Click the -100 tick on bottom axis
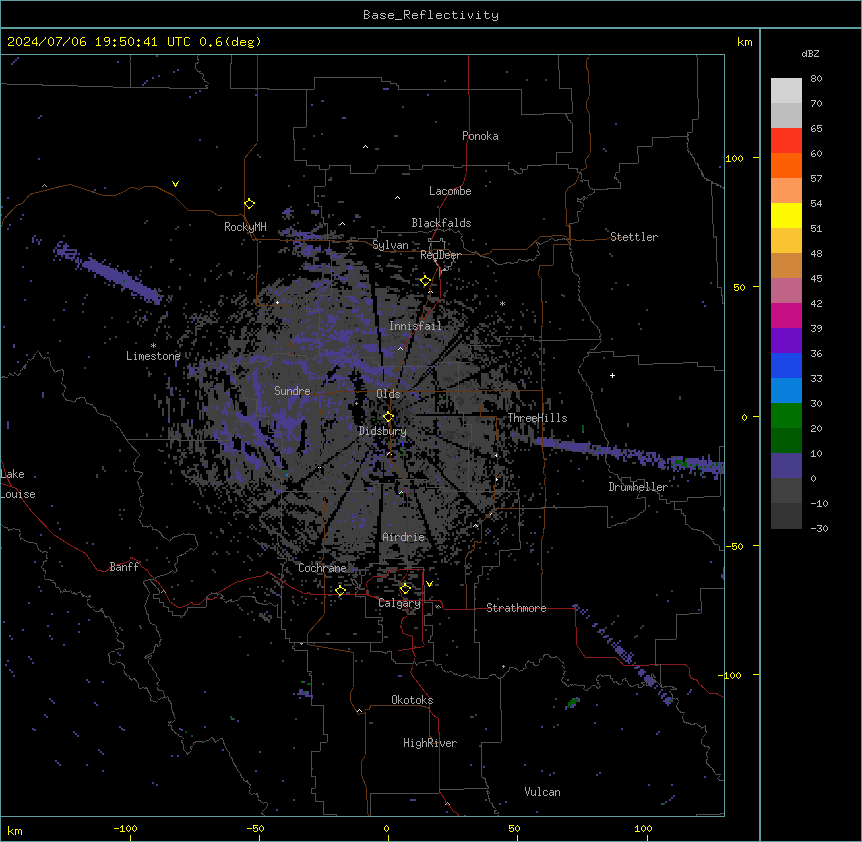 coord(125,828)
